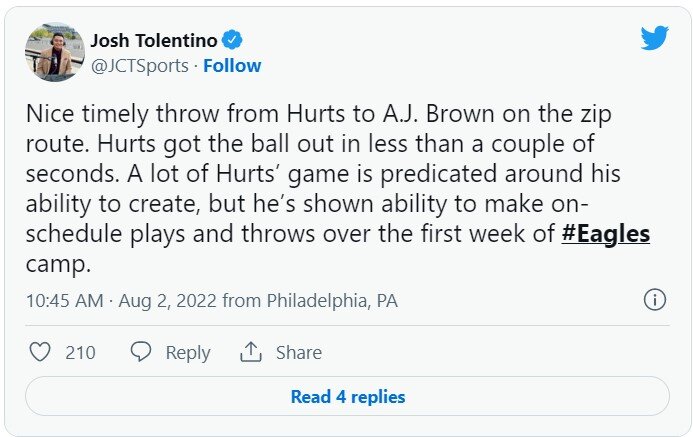693x437 pixels.
Task: Click the 10:45 AM time
Action: pyautogui.click(x=65, y=300)
